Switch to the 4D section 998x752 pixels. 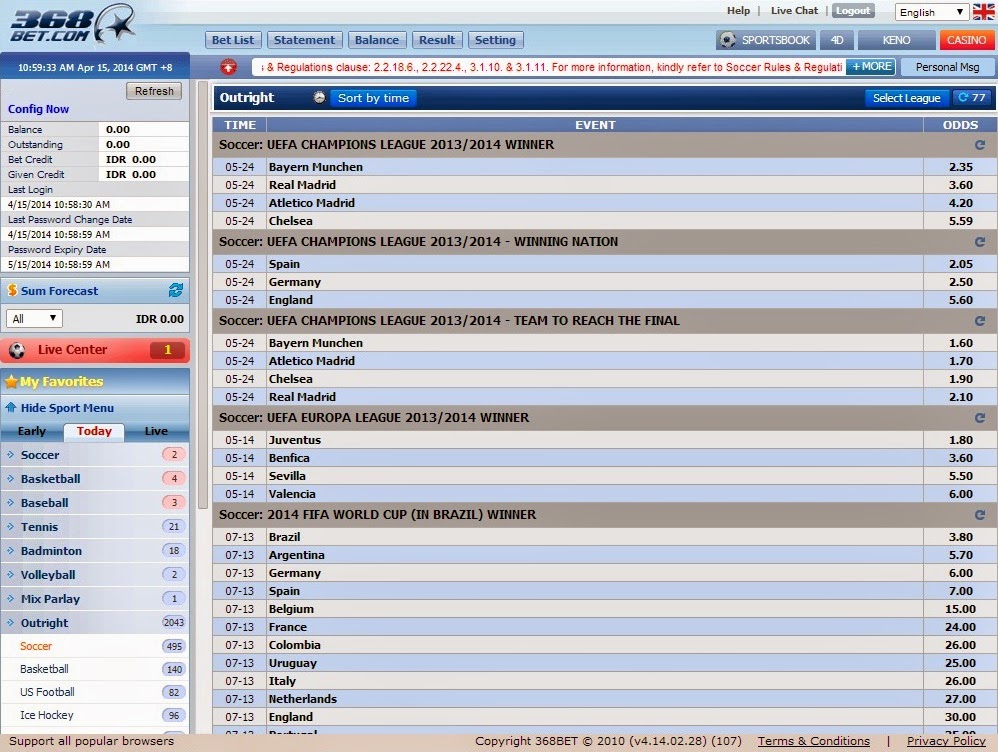pyautogui.click(x=837, y=40)
